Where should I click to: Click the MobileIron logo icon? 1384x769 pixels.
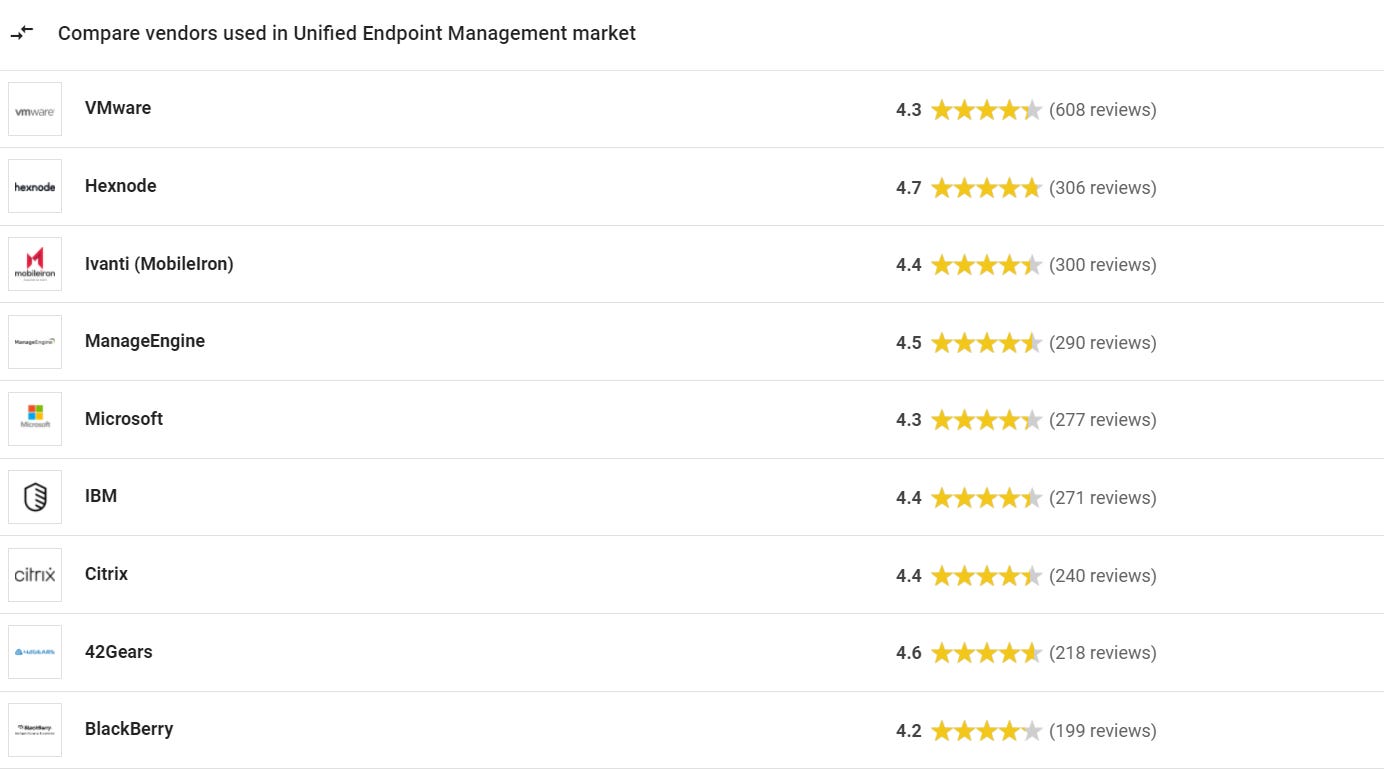(35, 264)
